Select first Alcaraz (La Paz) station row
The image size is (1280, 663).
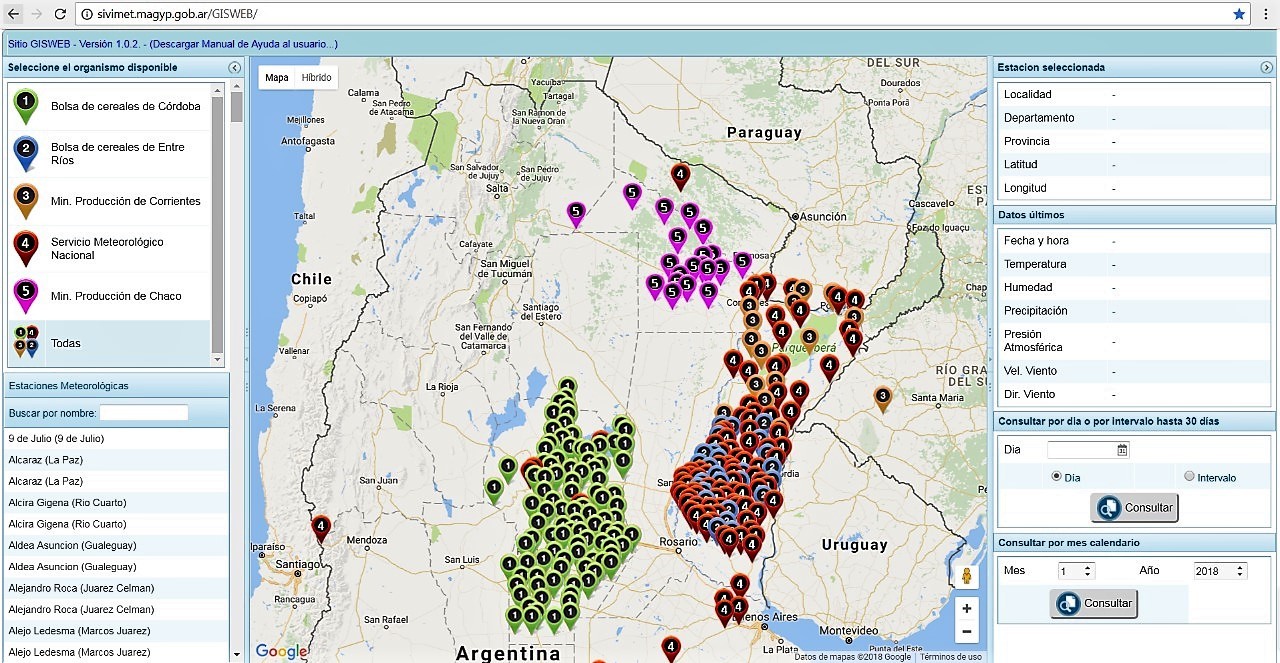[x=116, y=460]
